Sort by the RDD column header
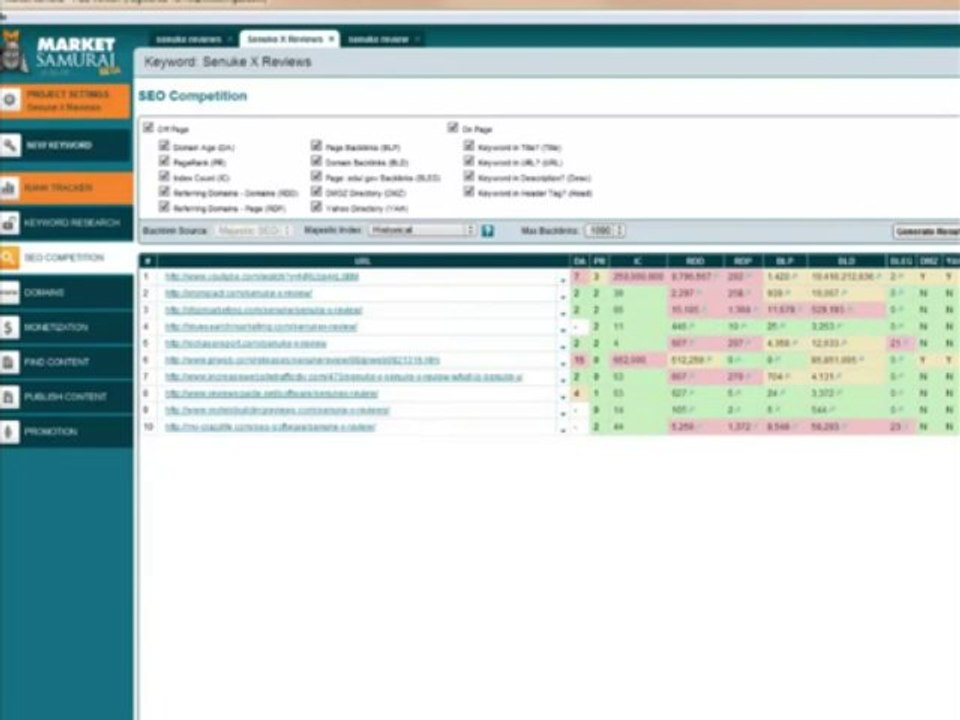 click(696, 261)
